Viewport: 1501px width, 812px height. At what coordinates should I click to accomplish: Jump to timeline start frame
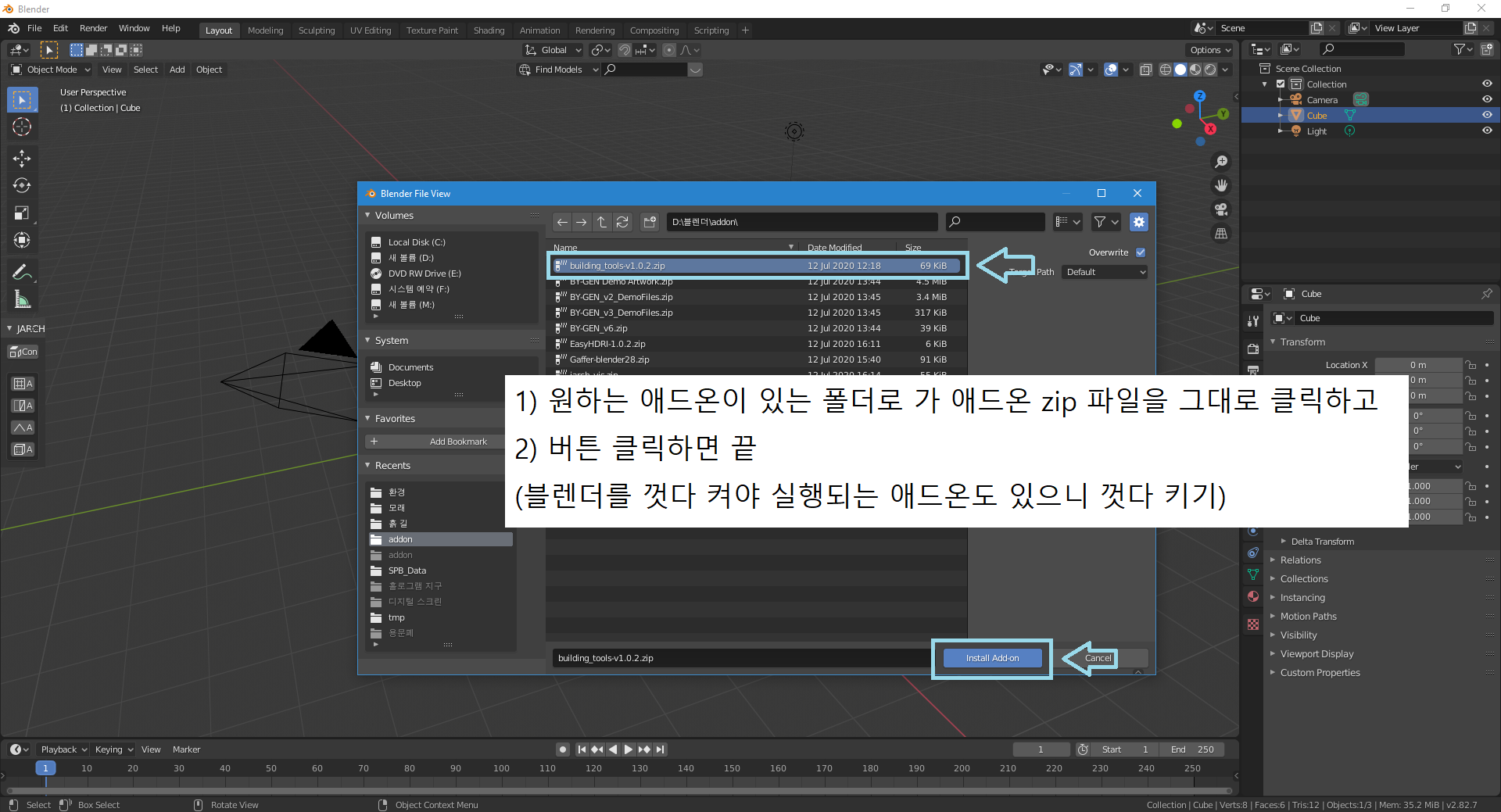pos(582,749)
